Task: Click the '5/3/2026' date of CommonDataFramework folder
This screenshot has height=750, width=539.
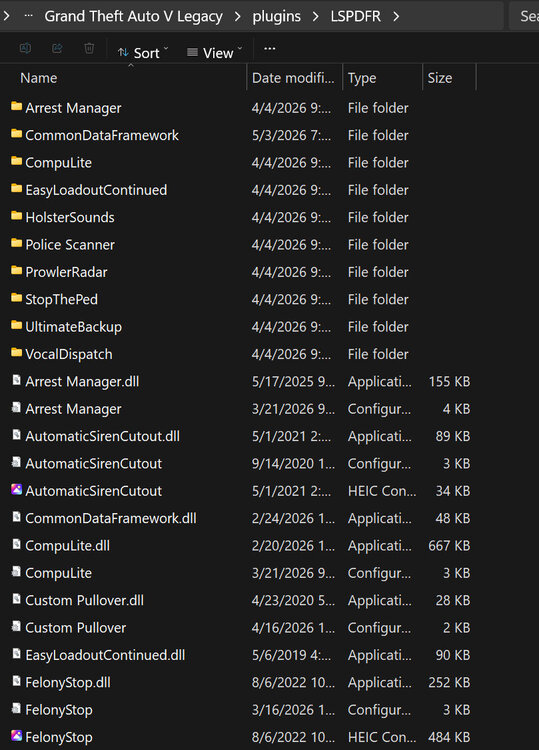Action: click(291, 135)
